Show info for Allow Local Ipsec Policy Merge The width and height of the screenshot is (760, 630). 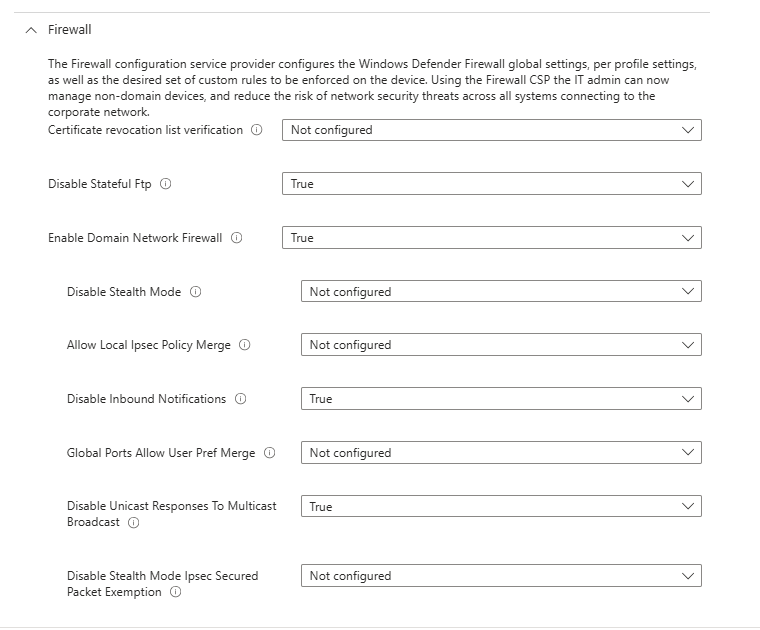click(245, 345)
